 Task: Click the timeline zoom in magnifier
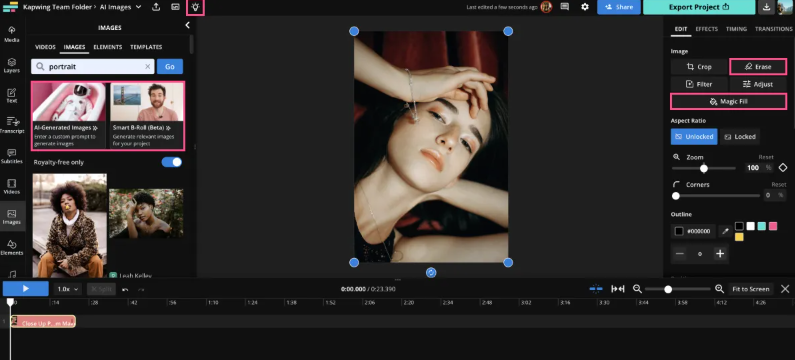coord(719,289)
